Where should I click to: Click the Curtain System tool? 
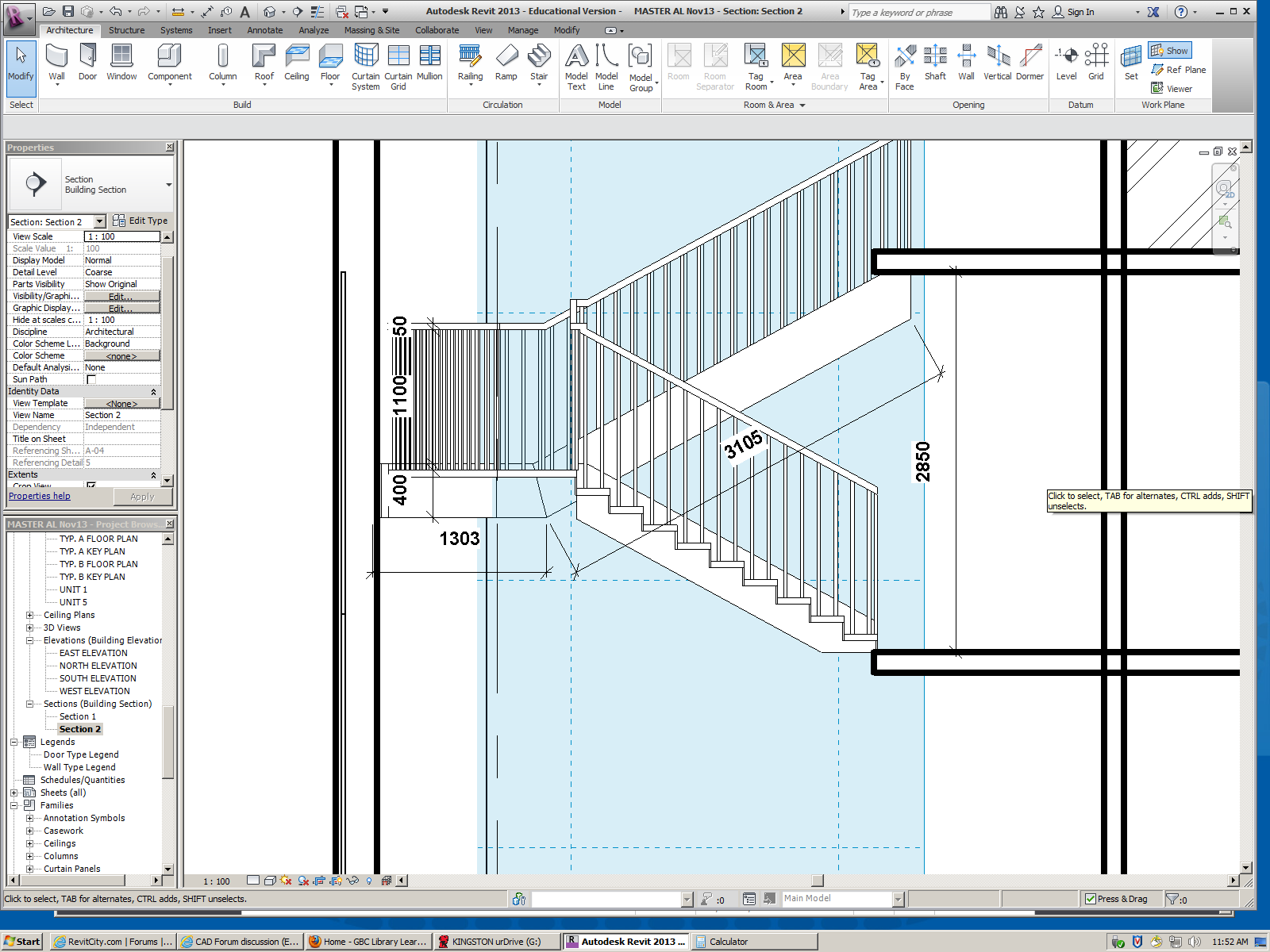tap(365, 67)
